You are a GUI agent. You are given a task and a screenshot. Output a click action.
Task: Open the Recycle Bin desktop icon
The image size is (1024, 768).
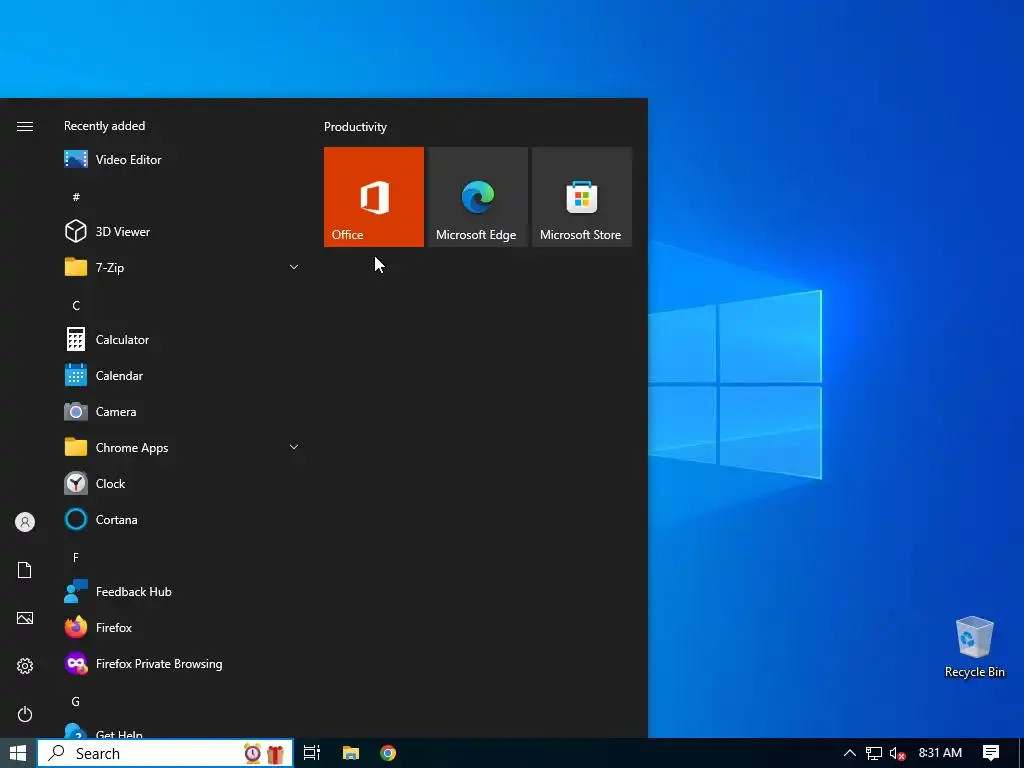974,647
